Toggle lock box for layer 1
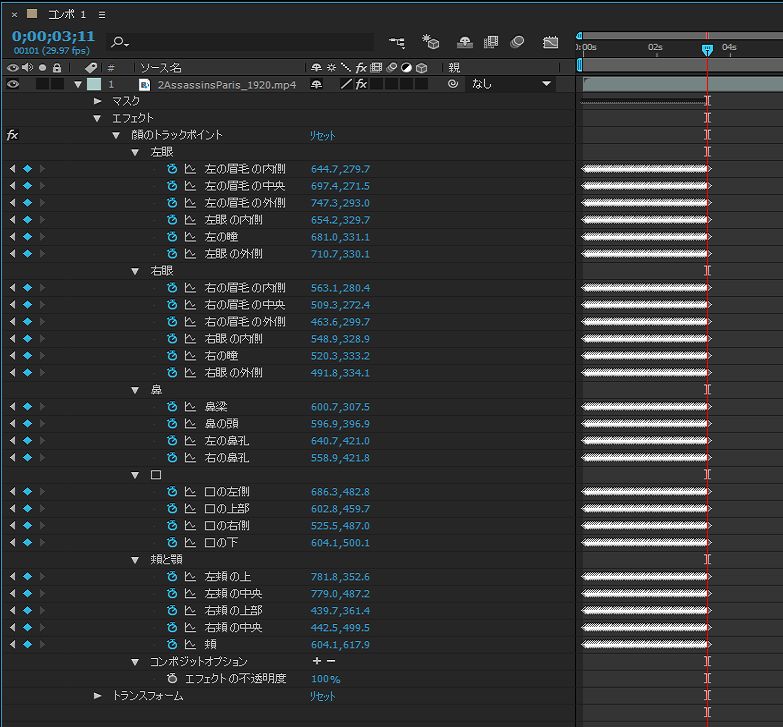 [57, 84]
